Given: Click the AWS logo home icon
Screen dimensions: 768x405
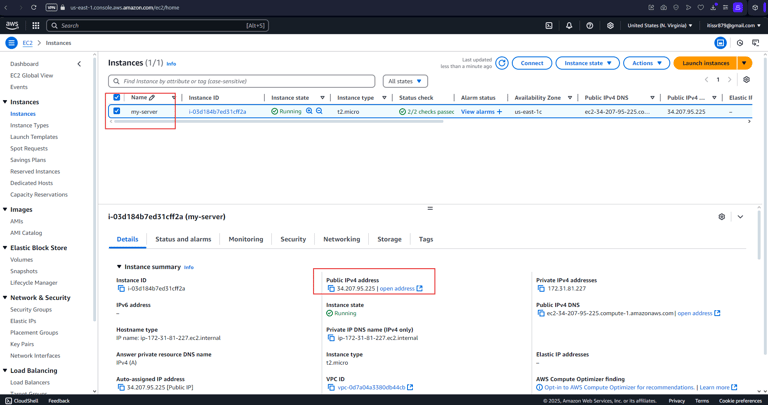Looking at the screenshot, I should pyautogui.click(x=12, y=25).
